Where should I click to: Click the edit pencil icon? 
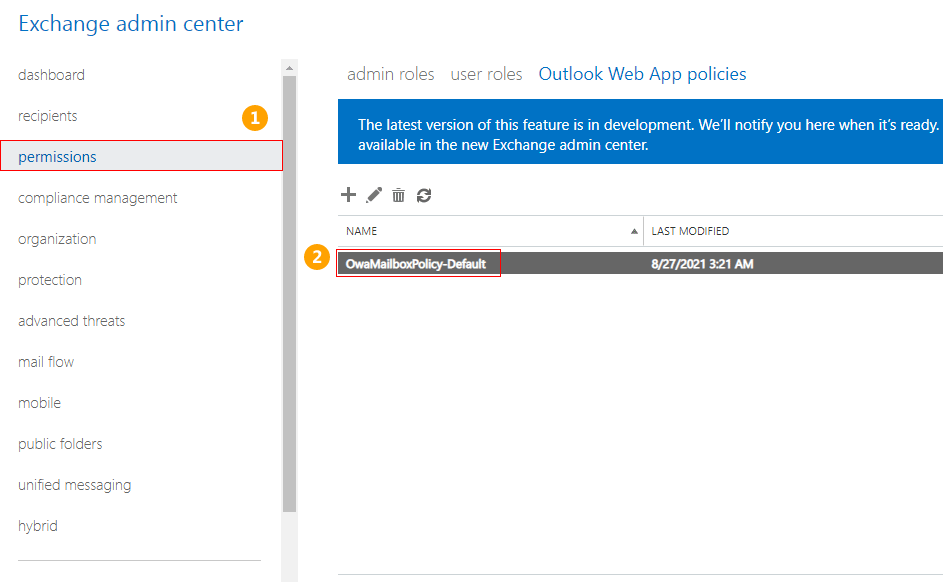pyautogui.click(x=374, y=196)
